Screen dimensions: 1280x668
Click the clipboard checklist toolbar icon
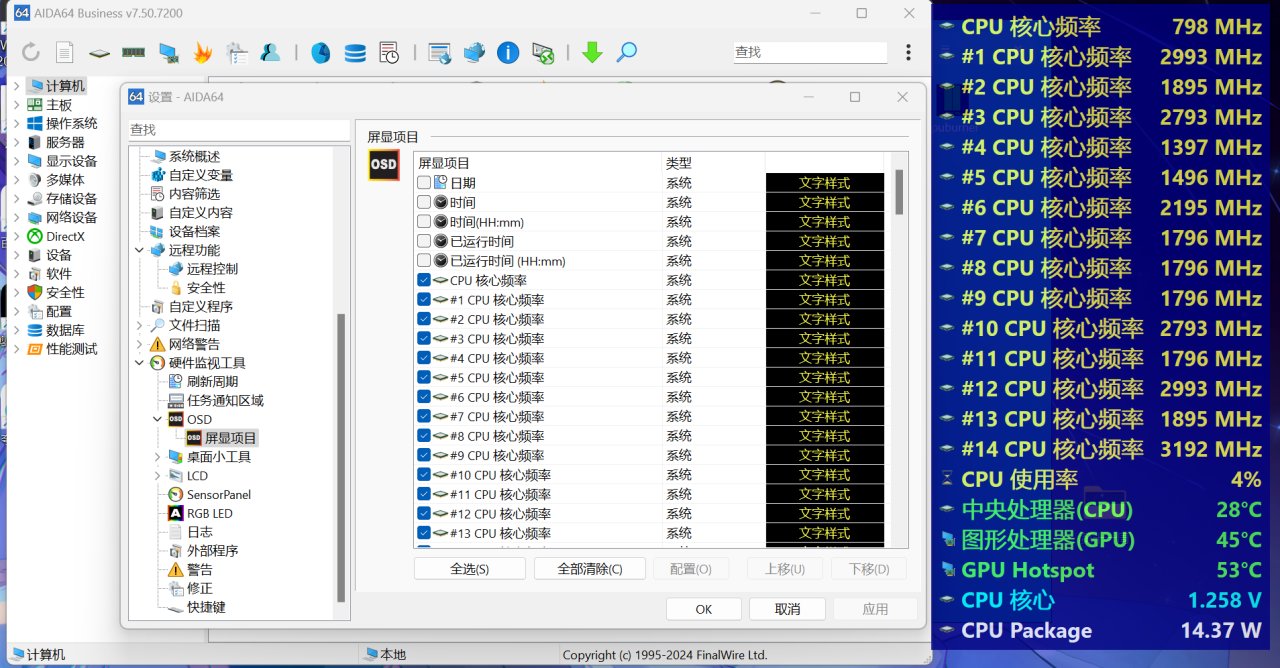tap(236, 52)
